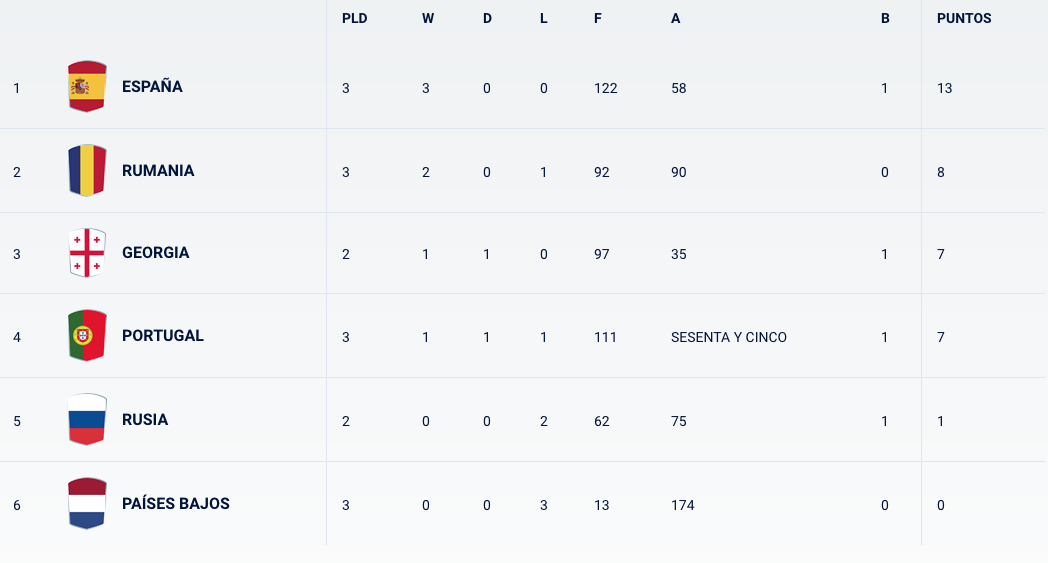Click the PUNTOS column header
Viewport: 1048px width, 563px height.
[x=964, y=19]
